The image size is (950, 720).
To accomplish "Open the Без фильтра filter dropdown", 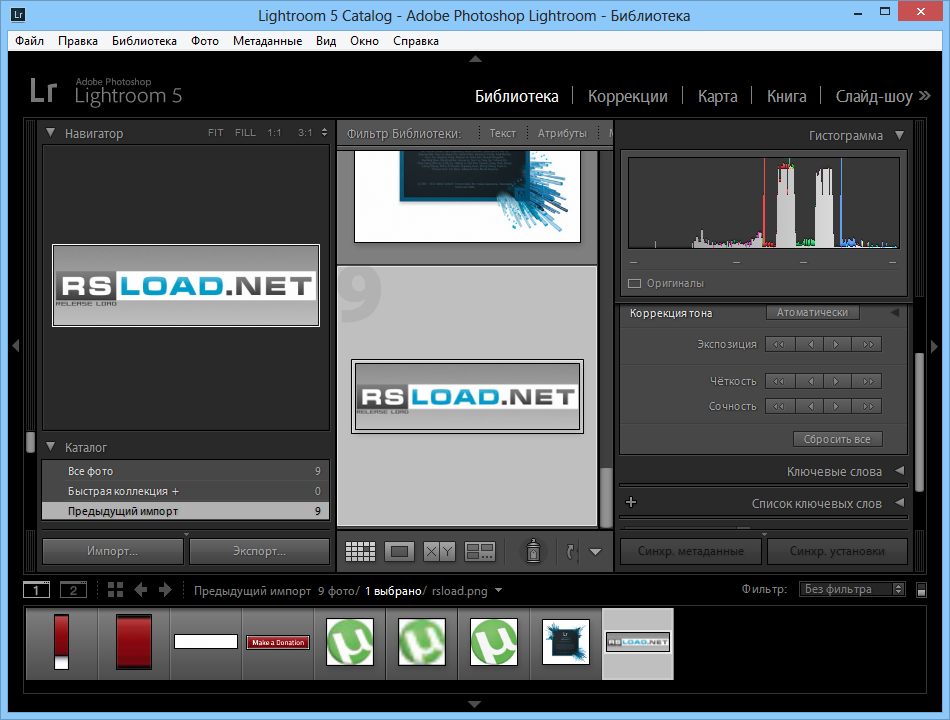I will click(852, 589).
